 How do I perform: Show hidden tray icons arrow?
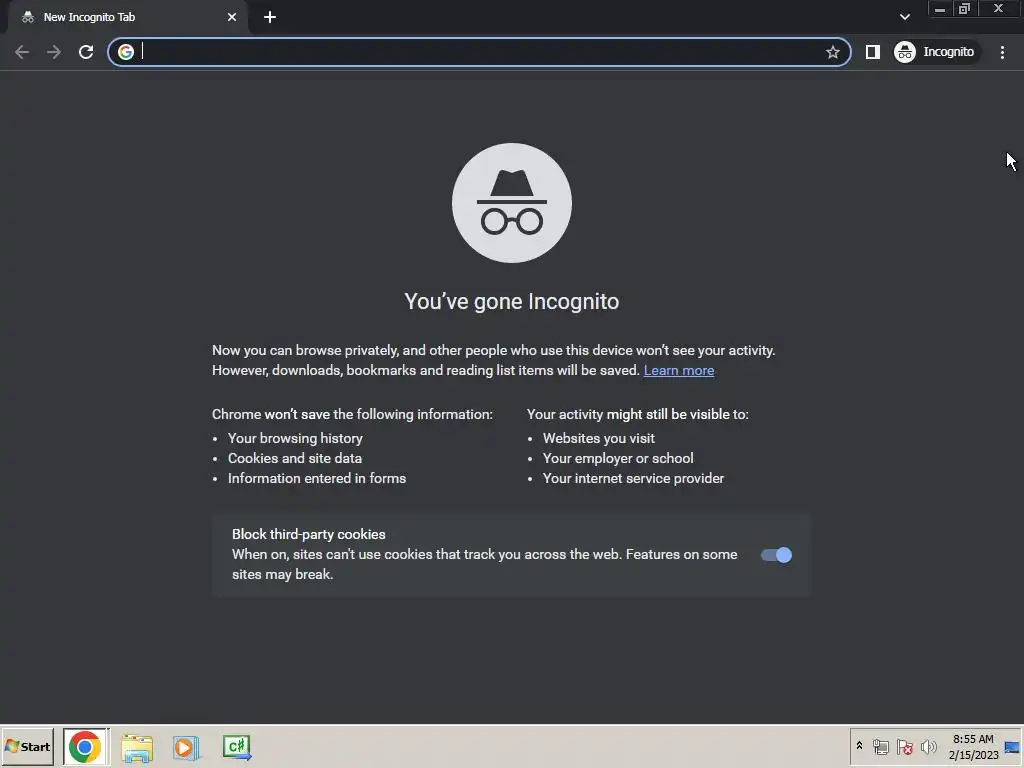[x=859, y=746]
